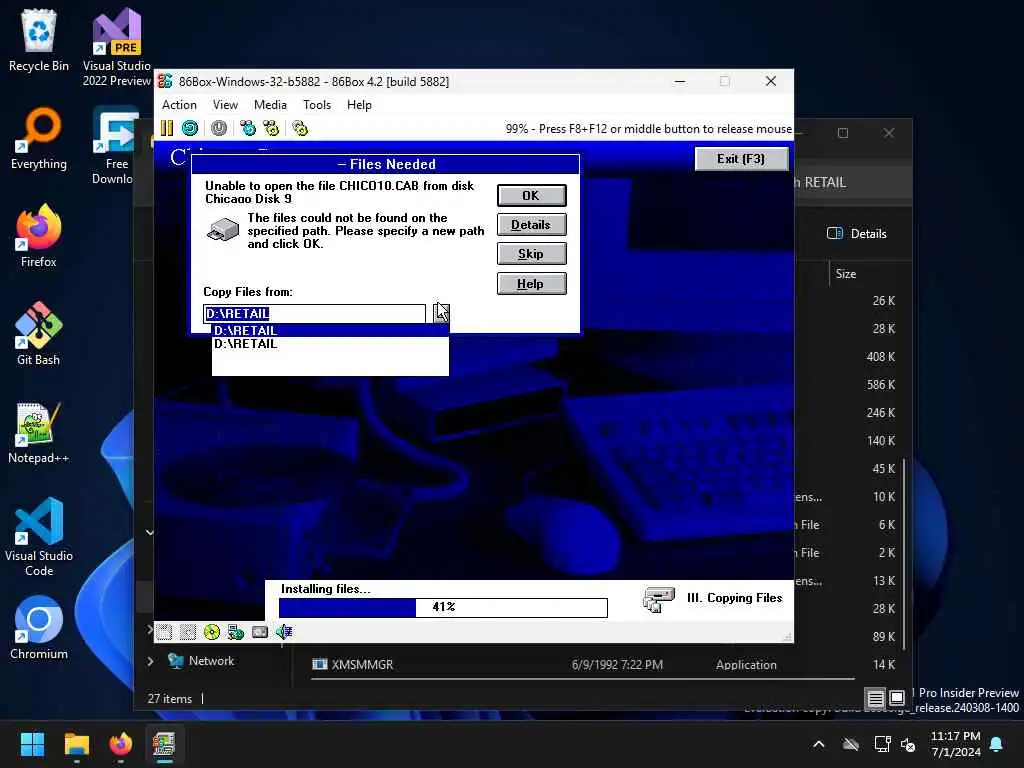Click the OneDrive tray icon
Screen dimensions: 1024x768
pyautogui.click(x=850, y=744)
